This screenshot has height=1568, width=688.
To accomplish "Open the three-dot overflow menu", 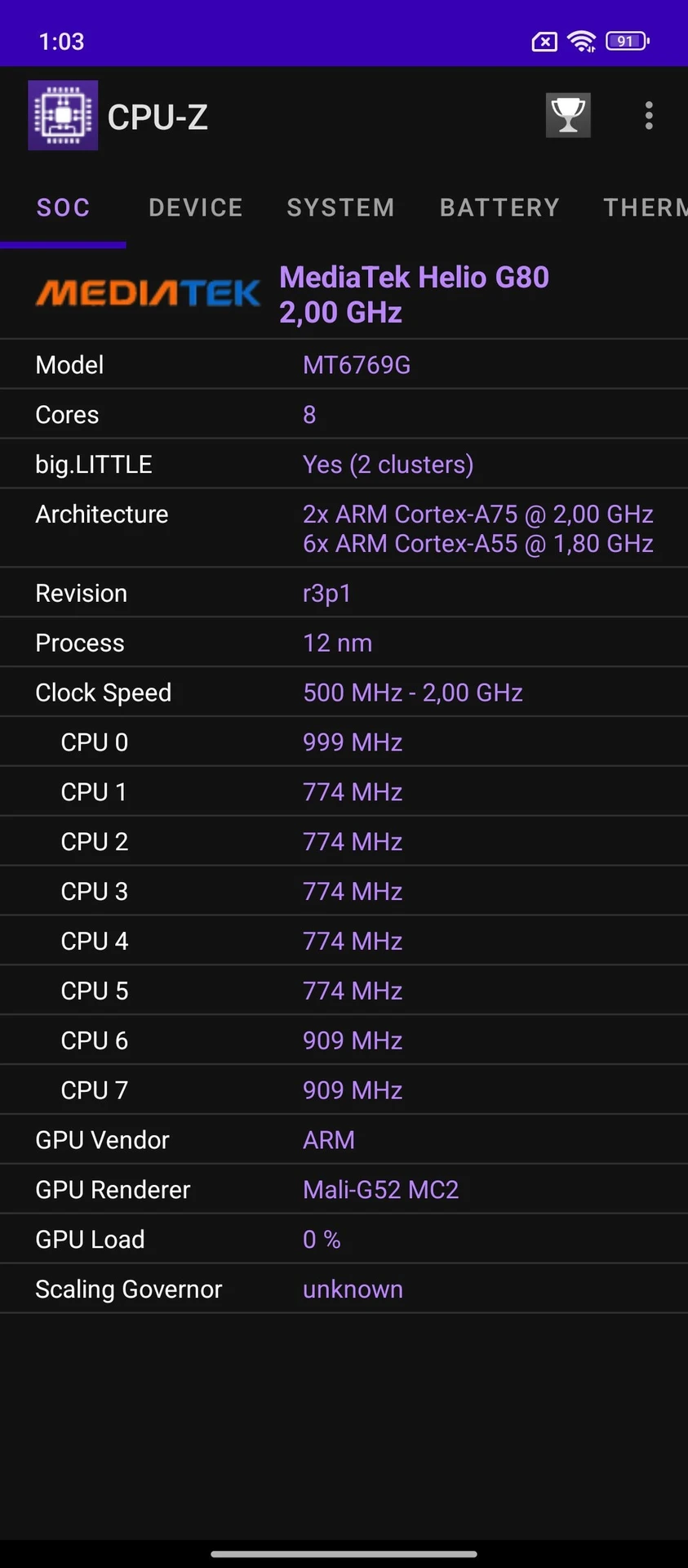I will tap(649, 115).
